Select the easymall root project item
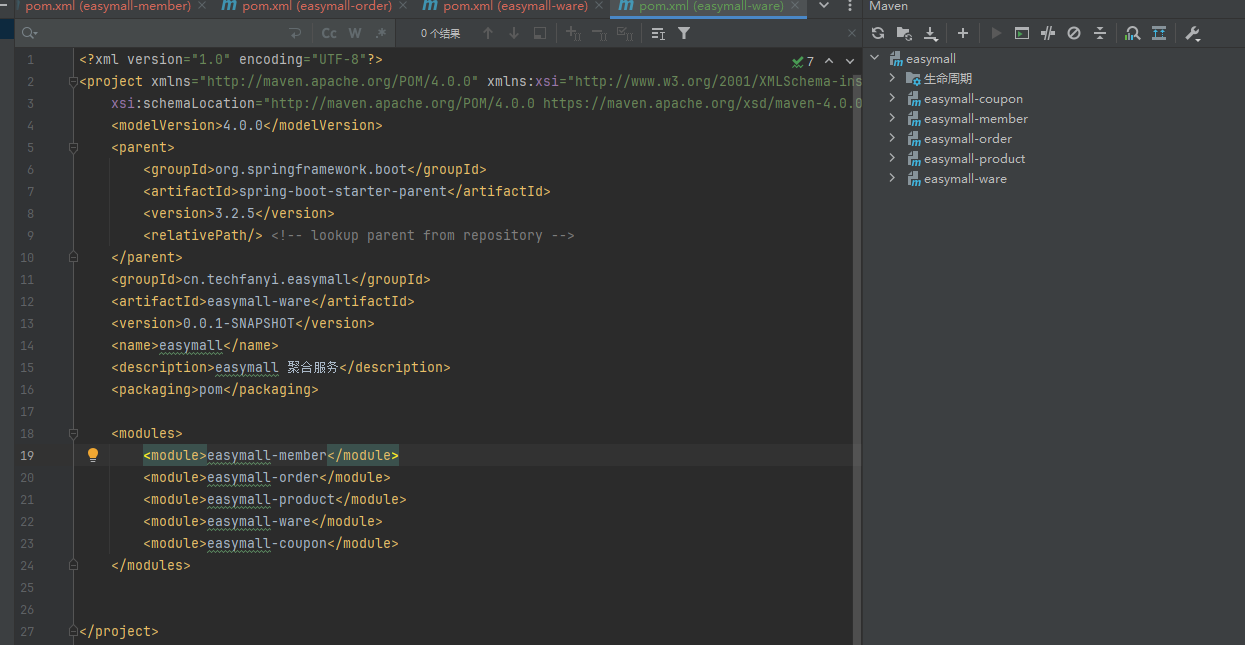The width and height of the screenshot is (1245, 645). tap(931, 59)
